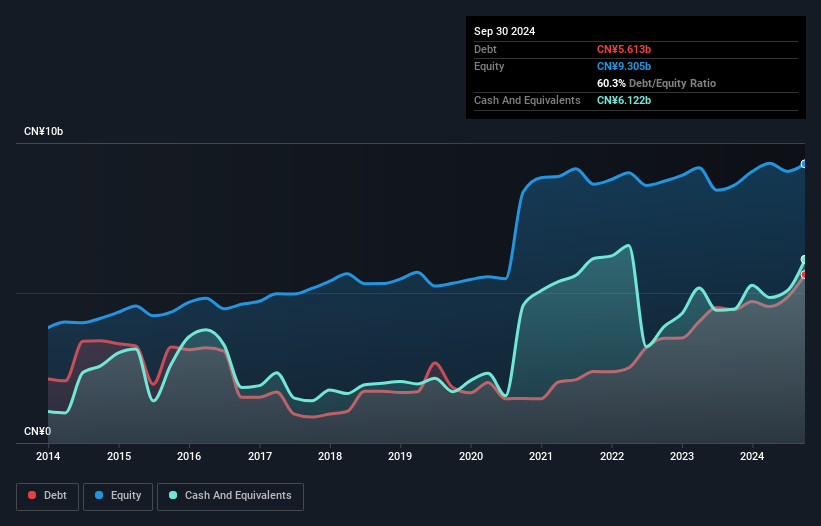Click the 2022 x-axis label
821x526 pixels.
pyautogui.click(x=612, y=456)
